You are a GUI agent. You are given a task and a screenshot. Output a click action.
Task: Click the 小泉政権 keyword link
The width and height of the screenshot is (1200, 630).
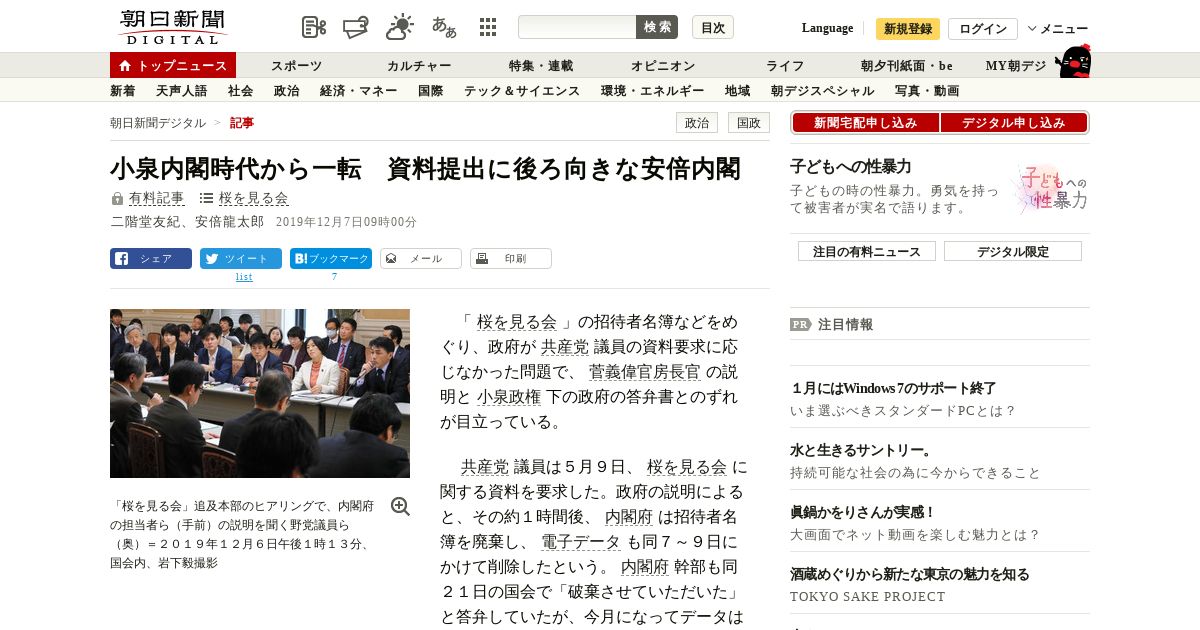[x=509, y=397]
